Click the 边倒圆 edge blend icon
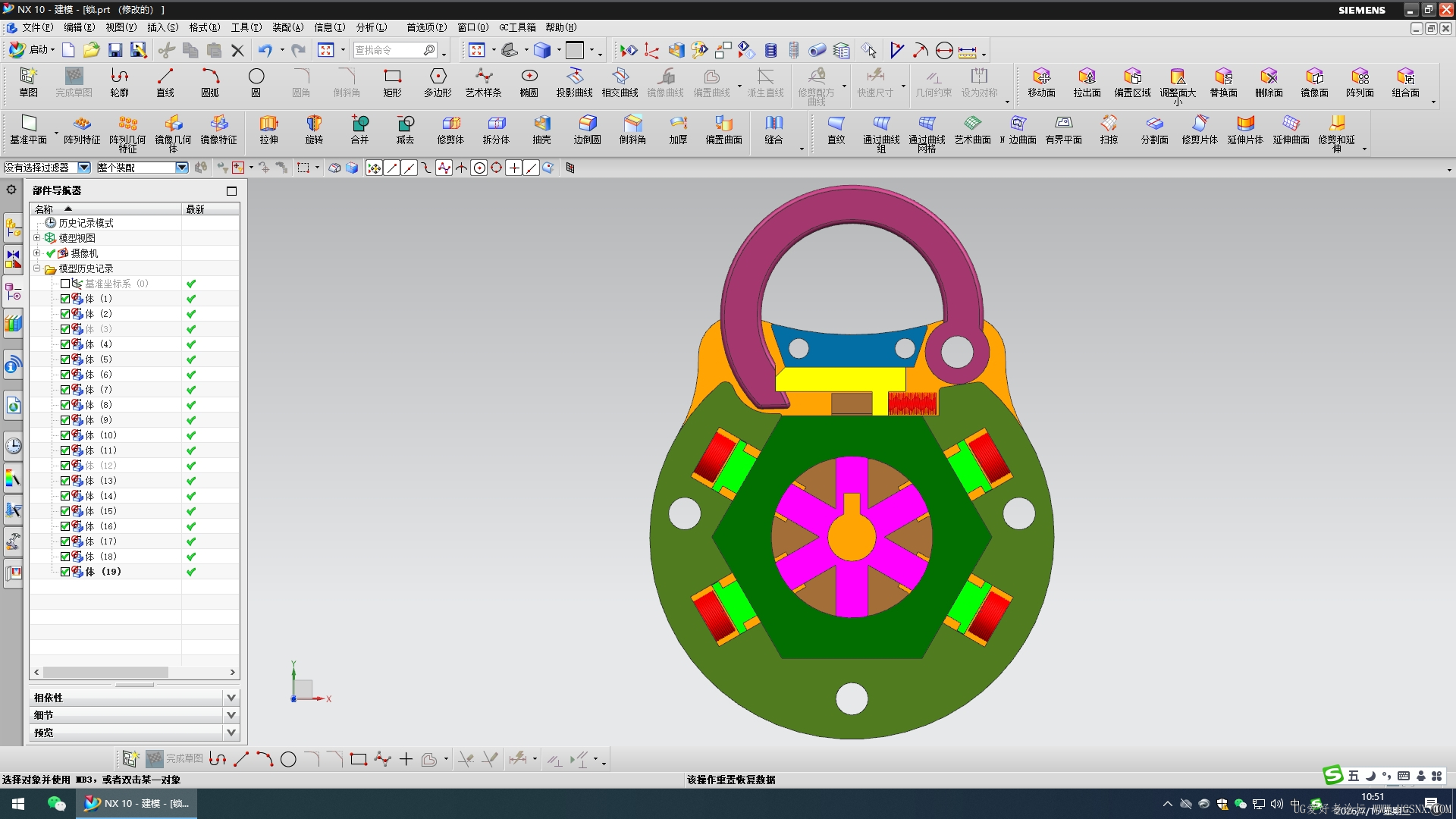The width and height of the screenshot is (1456, 819). click(x=587, y=129)
